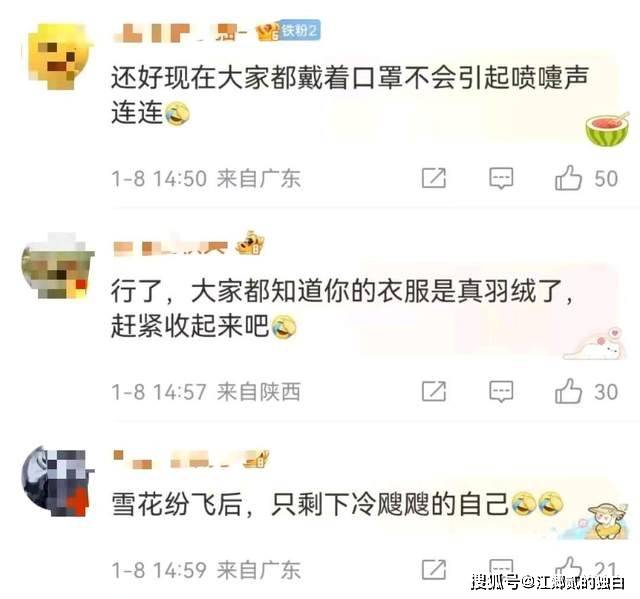Tap the seal sticker on second comment
Image resolution: width=640 pixels, height=599 pixels.
[595, 344]
